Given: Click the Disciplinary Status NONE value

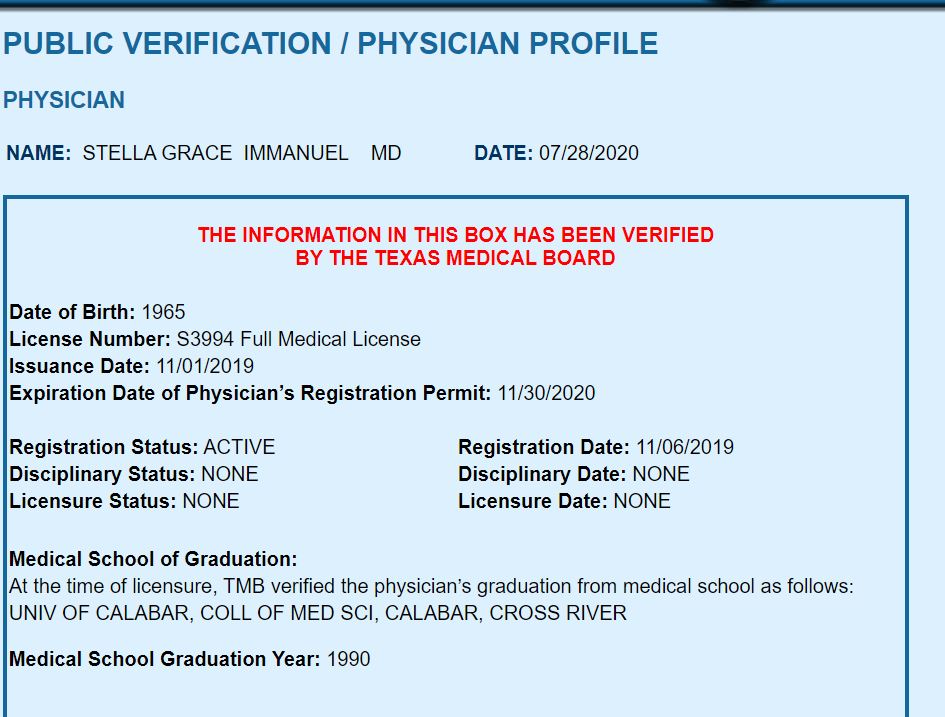Looking at the screenshot, I should (x=230, y=474).
